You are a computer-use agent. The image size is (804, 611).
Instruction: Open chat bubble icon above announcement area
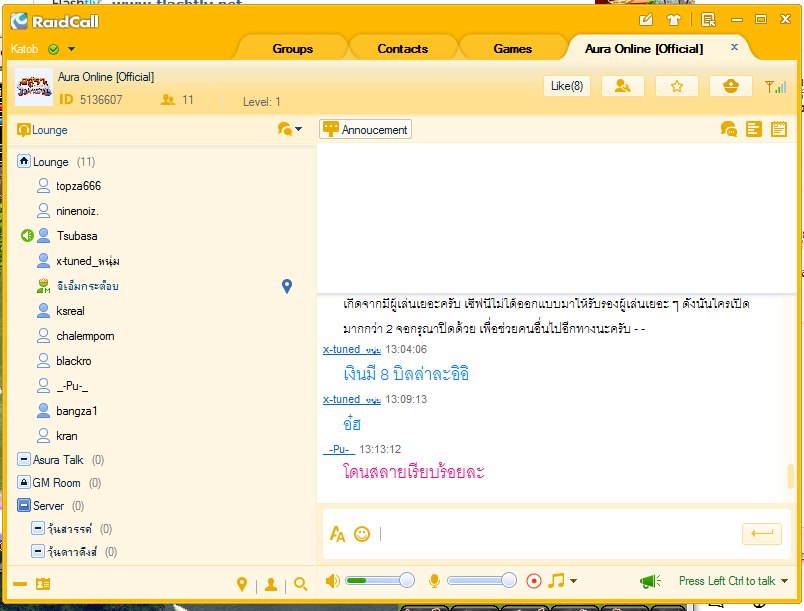pos(729,129)
